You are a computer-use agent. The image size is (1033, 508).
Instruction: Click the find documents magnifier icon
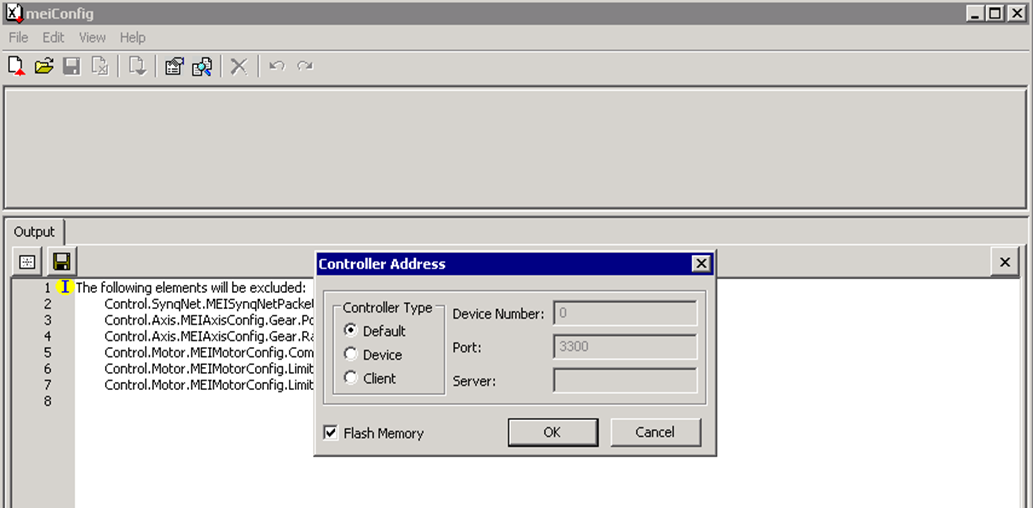click(x=202, y=67)
